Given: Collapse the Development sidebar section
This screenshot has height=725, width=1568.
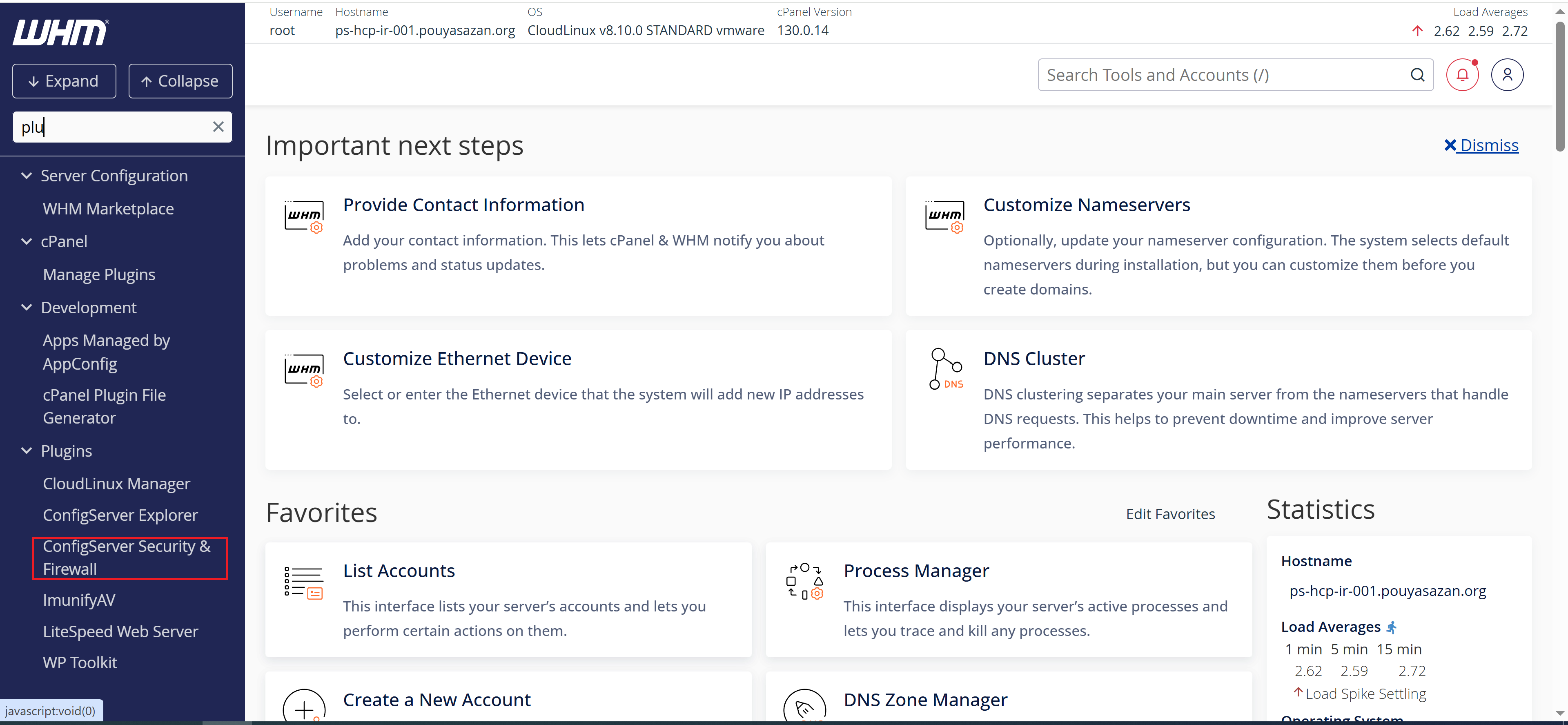Looking at the screenshot, I should click(x=27, y=308).
